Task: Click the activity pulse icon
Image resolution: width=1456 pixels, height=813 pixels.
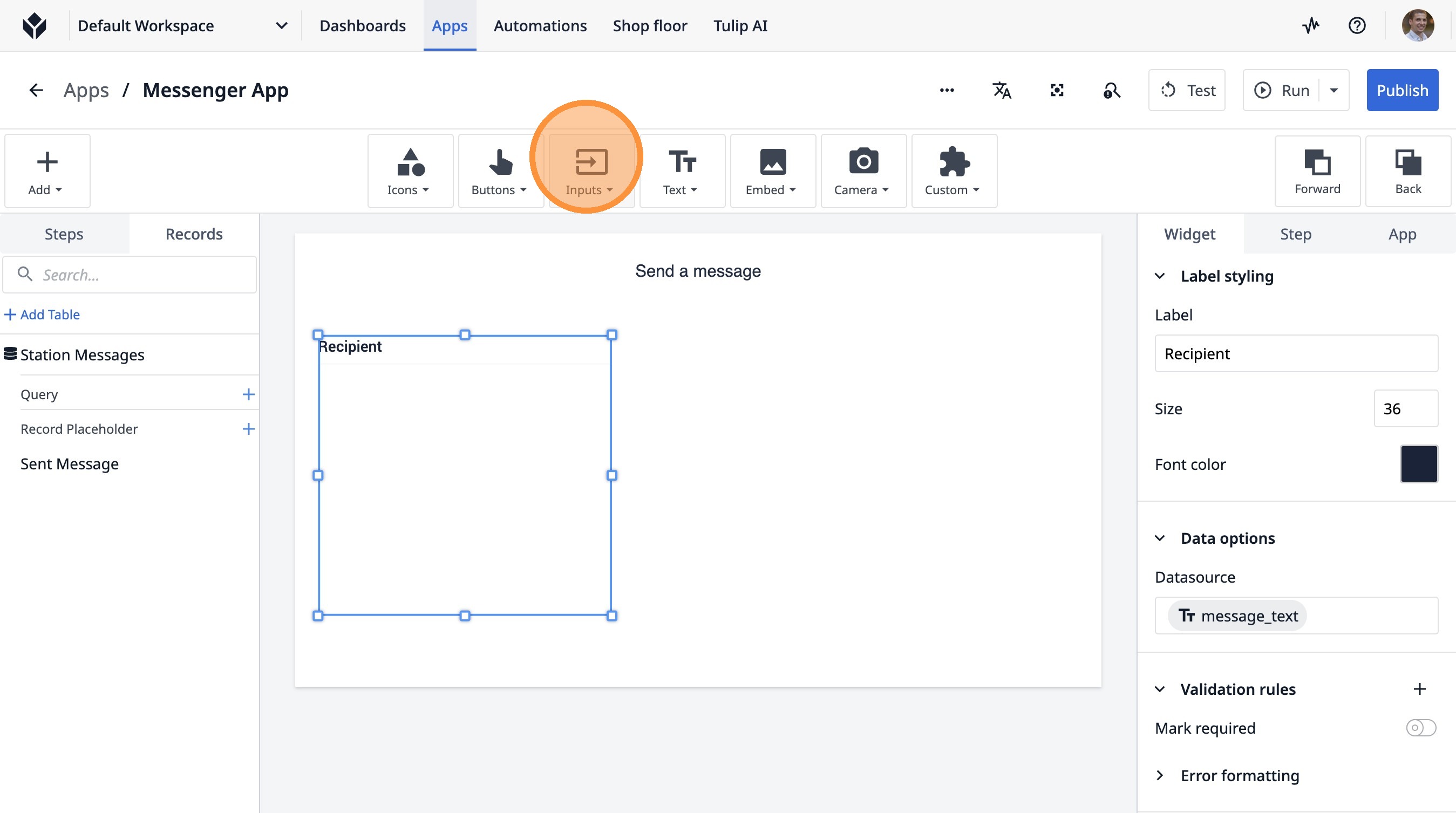Action: 1311,25
